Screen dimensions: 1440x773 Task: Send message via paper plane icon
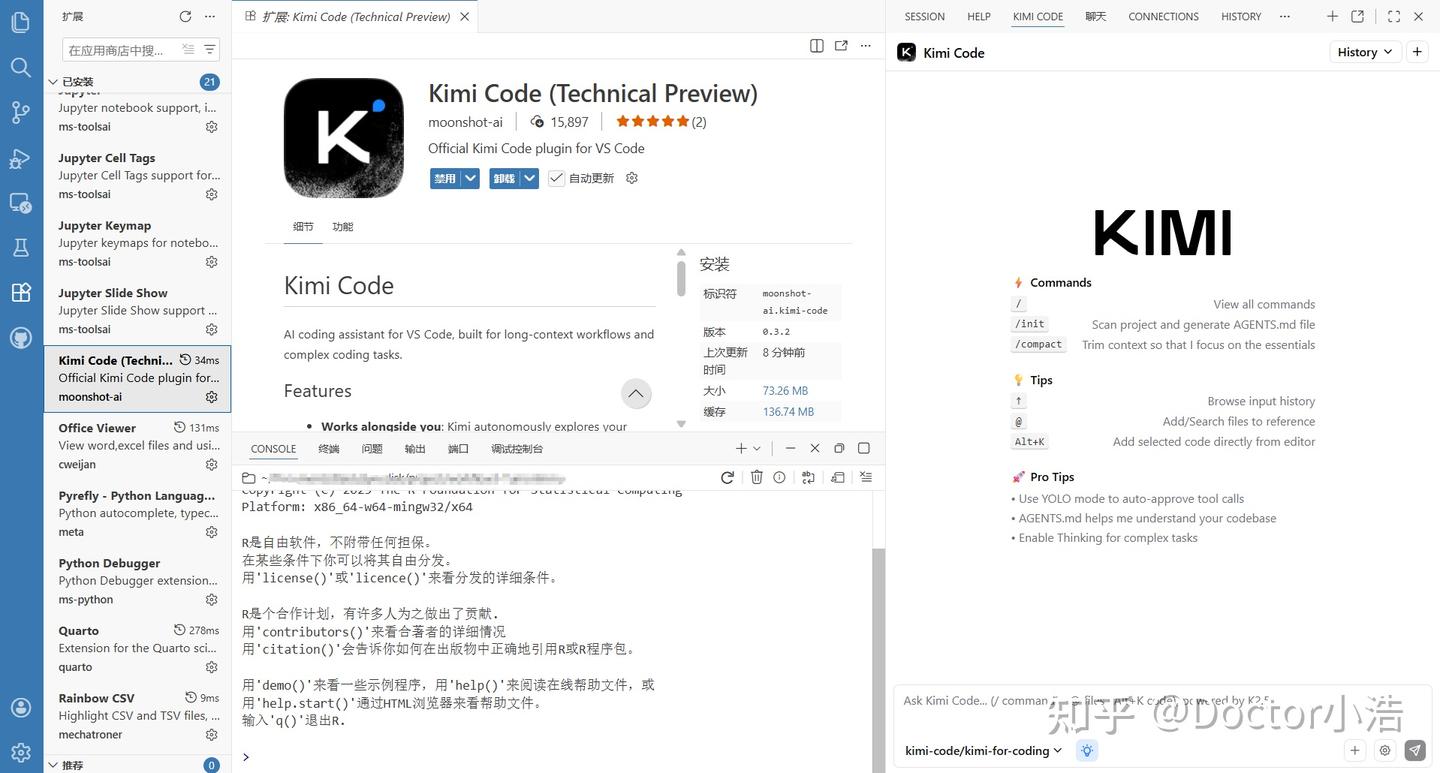coord(1415,749)
